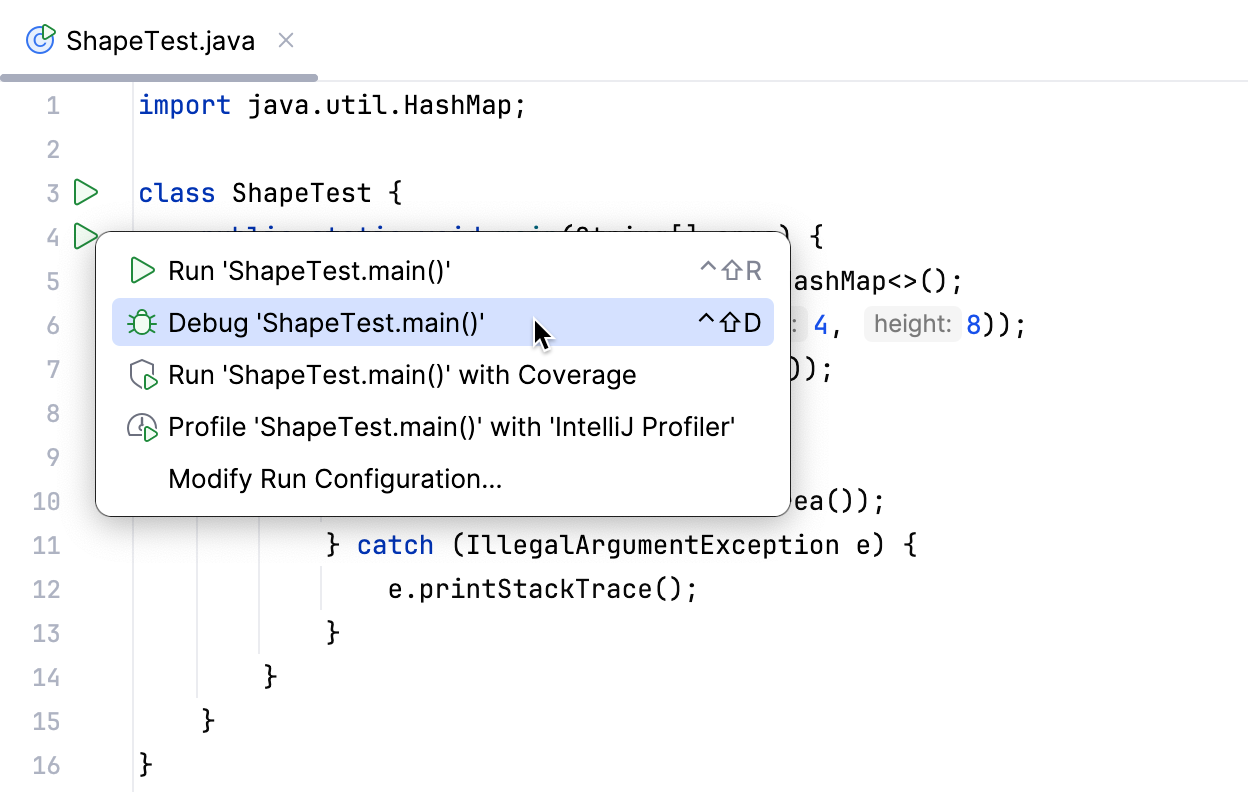This screenshot has width=1248, height=792.
Task: Switch to the ShapeTest.java tab
Action: click(x=160, y=41)
